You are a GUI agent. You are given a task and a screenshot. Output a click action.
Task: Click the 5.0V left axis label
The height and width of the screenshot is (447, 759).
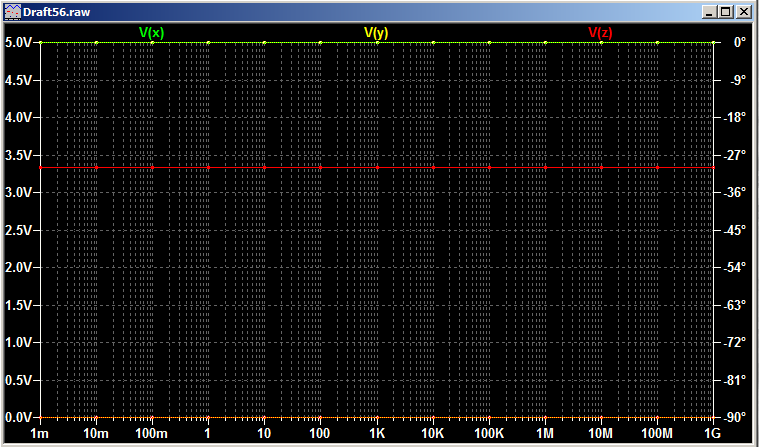tap(19, 43)
